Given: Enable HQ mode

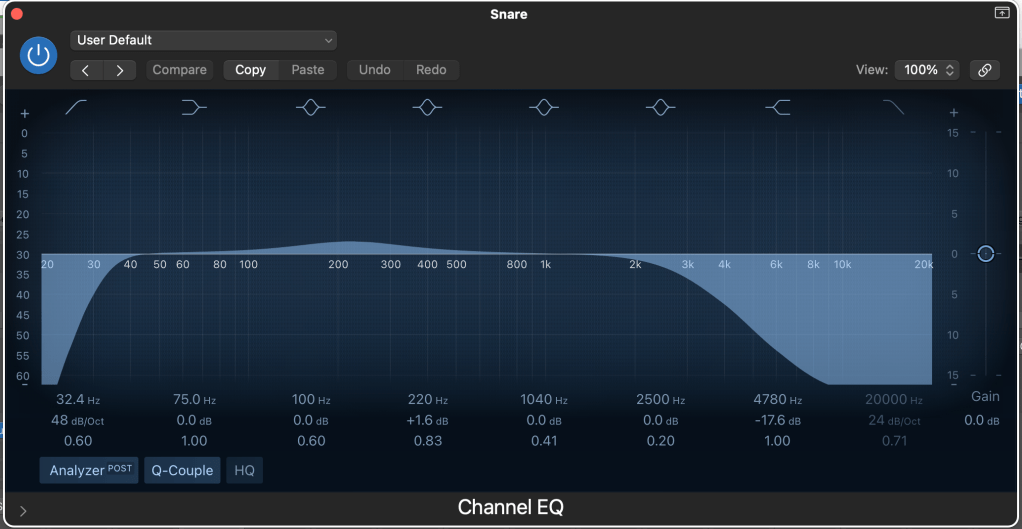Looking at the screenshot, I should 244,470.
